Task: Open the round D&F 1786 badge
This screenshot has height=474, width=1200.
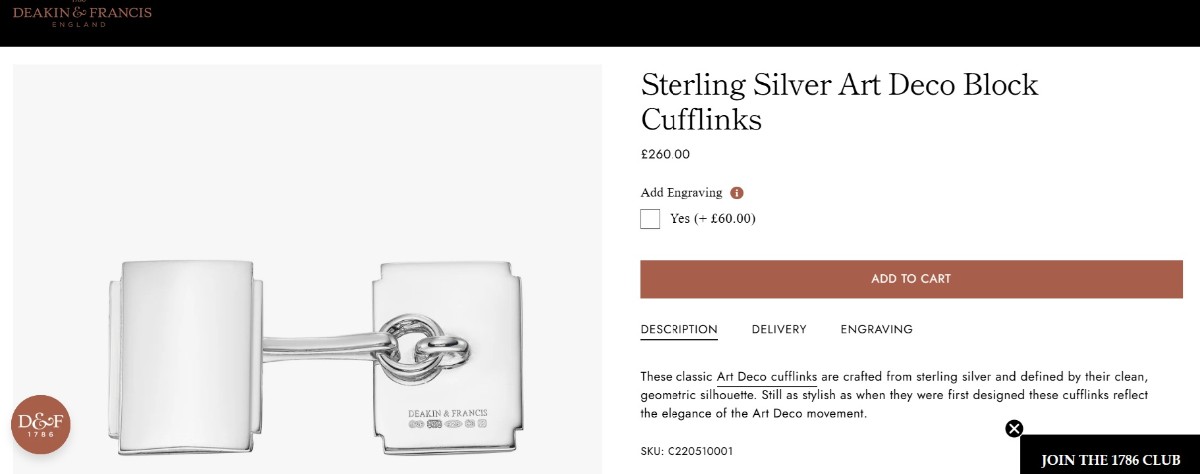Action: pyautogui.click(x=41, y=426)
